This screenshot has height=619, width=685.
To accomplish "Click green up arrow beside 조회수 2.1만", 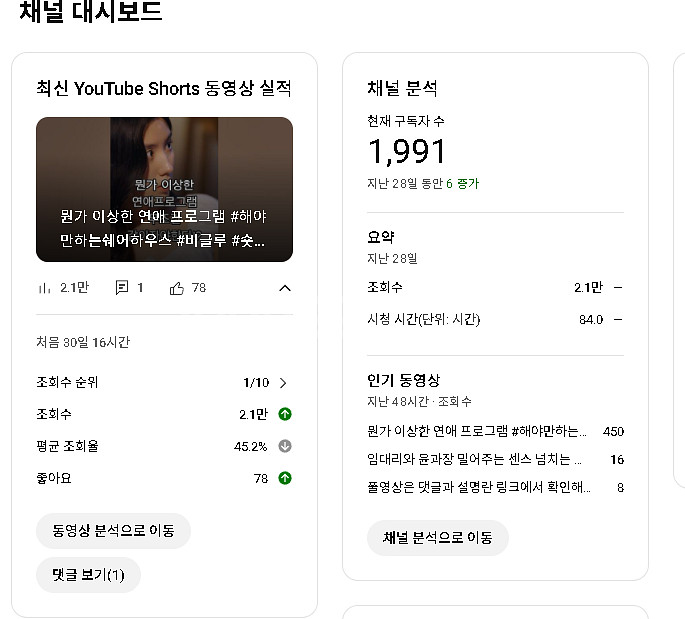I will click(284, 414).
